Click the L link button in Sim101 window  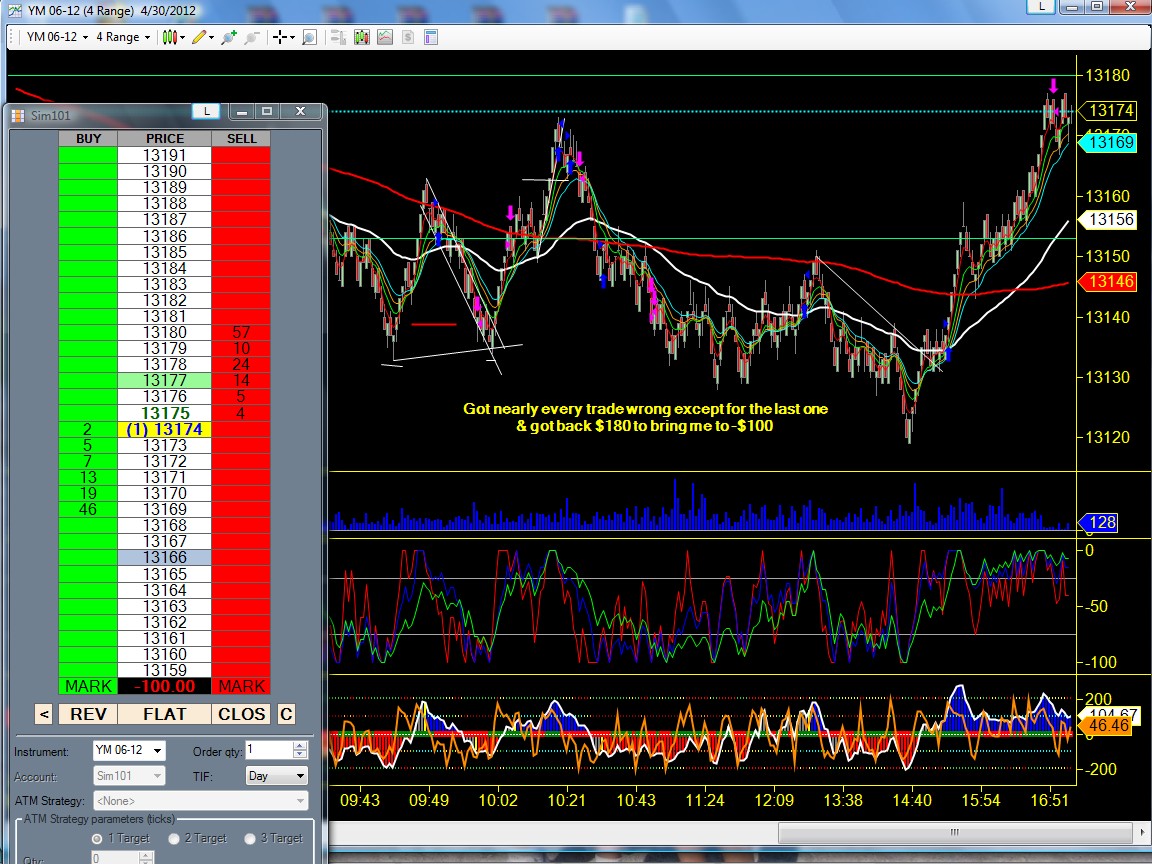206,112
